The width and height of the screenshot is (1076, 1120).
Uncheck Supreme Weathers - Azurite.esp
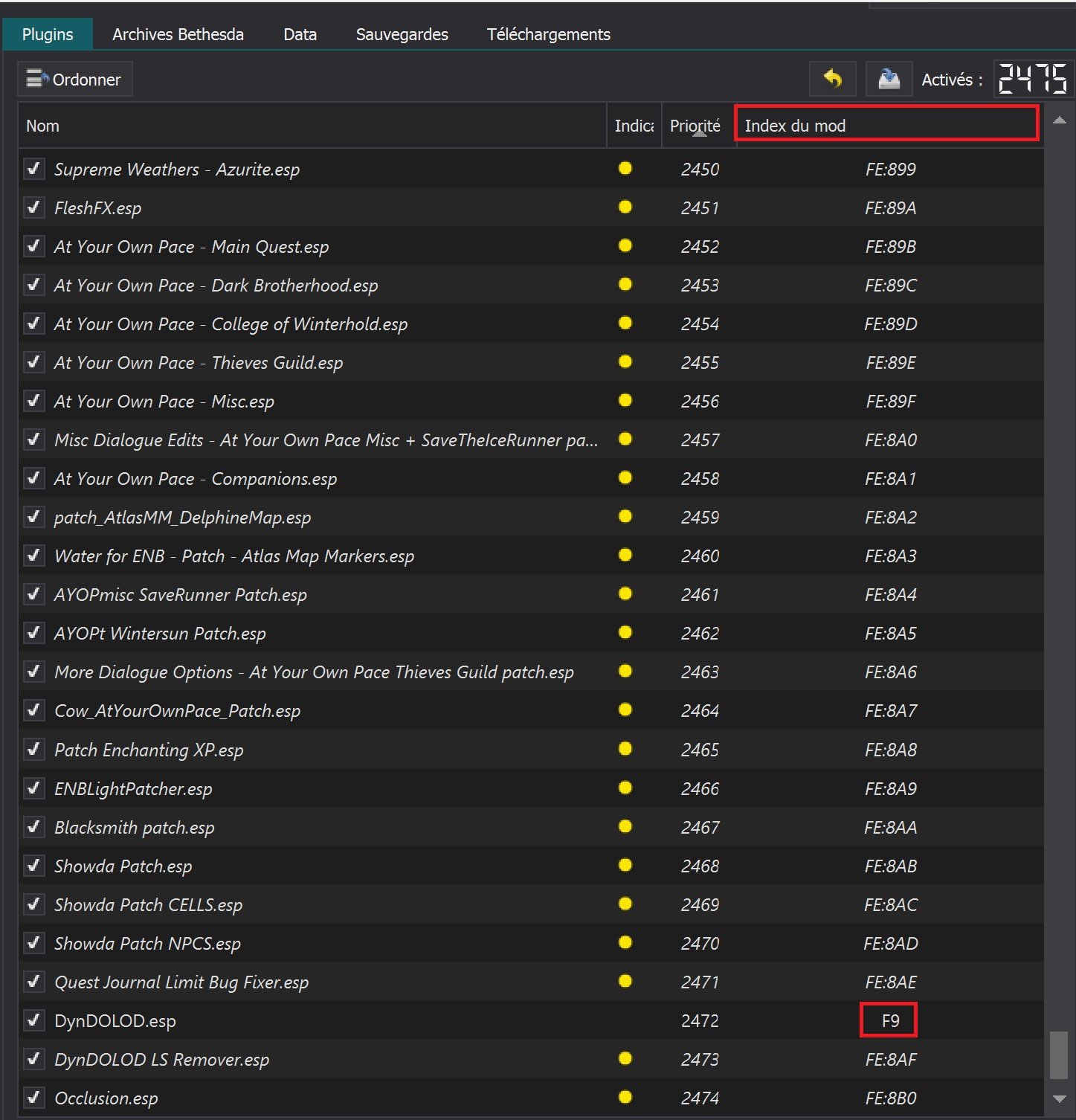pyautogui.click(x=33, y=169)
